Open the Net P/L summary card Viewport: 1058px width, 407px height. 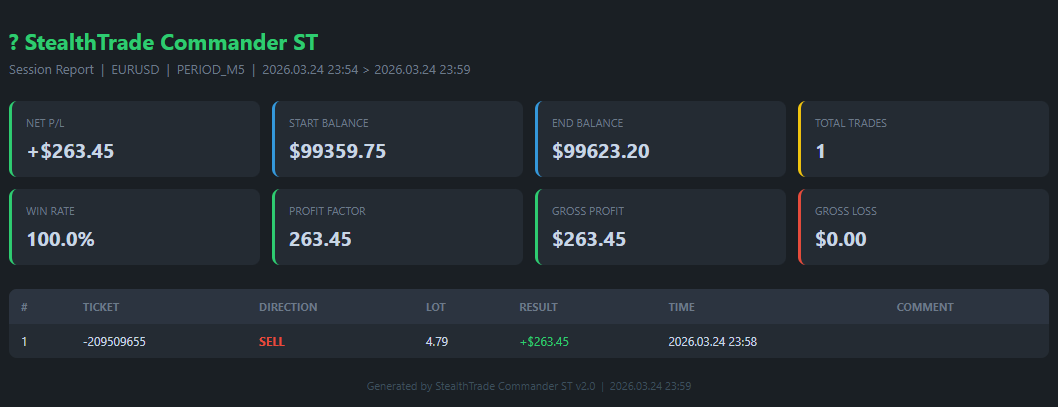click(x=134, y=139)
